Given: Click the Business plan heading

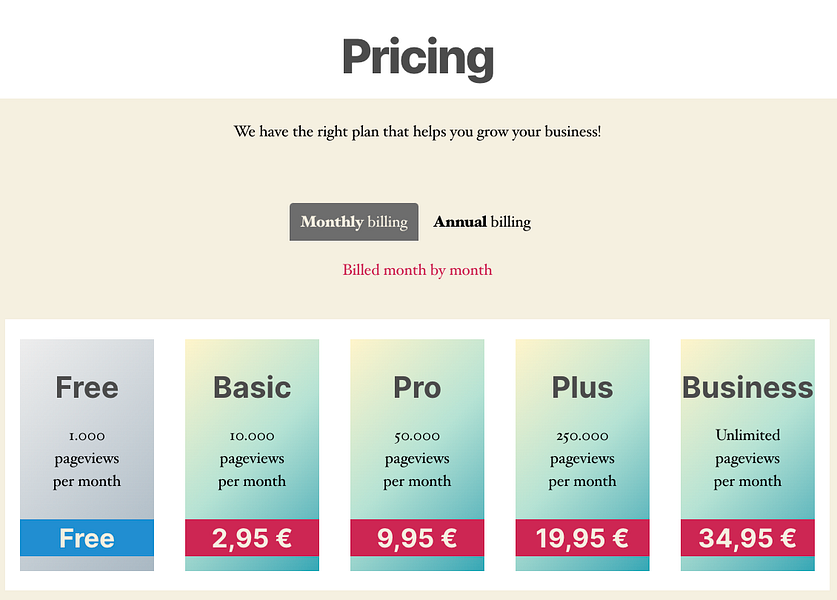Looking at the screenshot, I should [x=747, y=387].
